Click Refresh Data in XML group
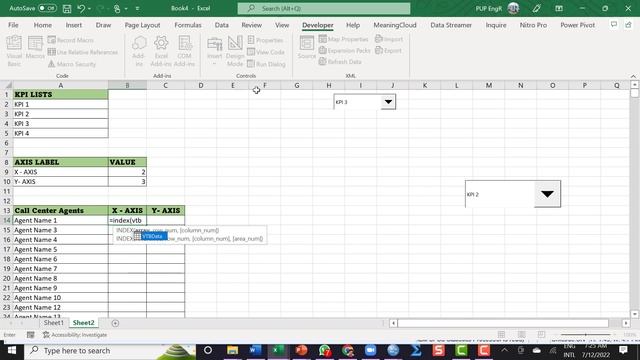Image resolution: width=640 pixels, height=360 pixels. (340, 62)
